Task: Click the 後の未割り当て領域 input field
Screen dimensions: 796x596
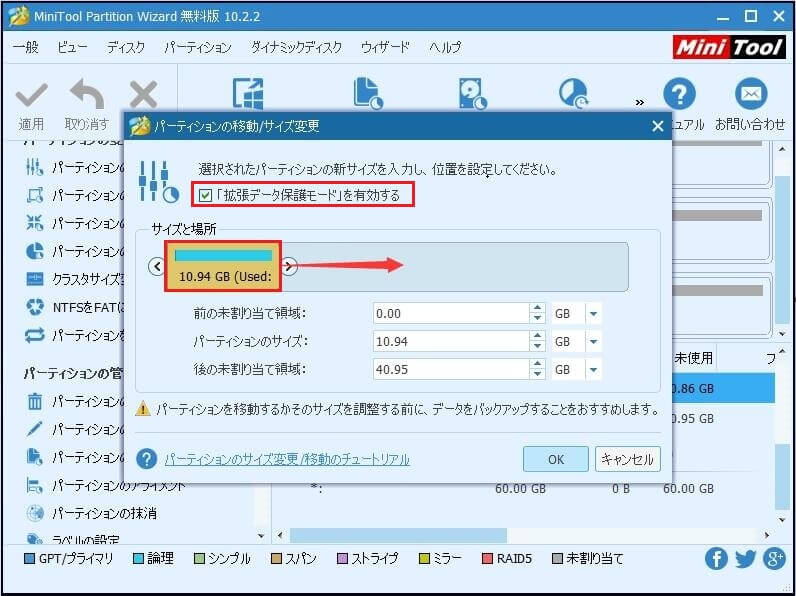Action: coord(451,370)
